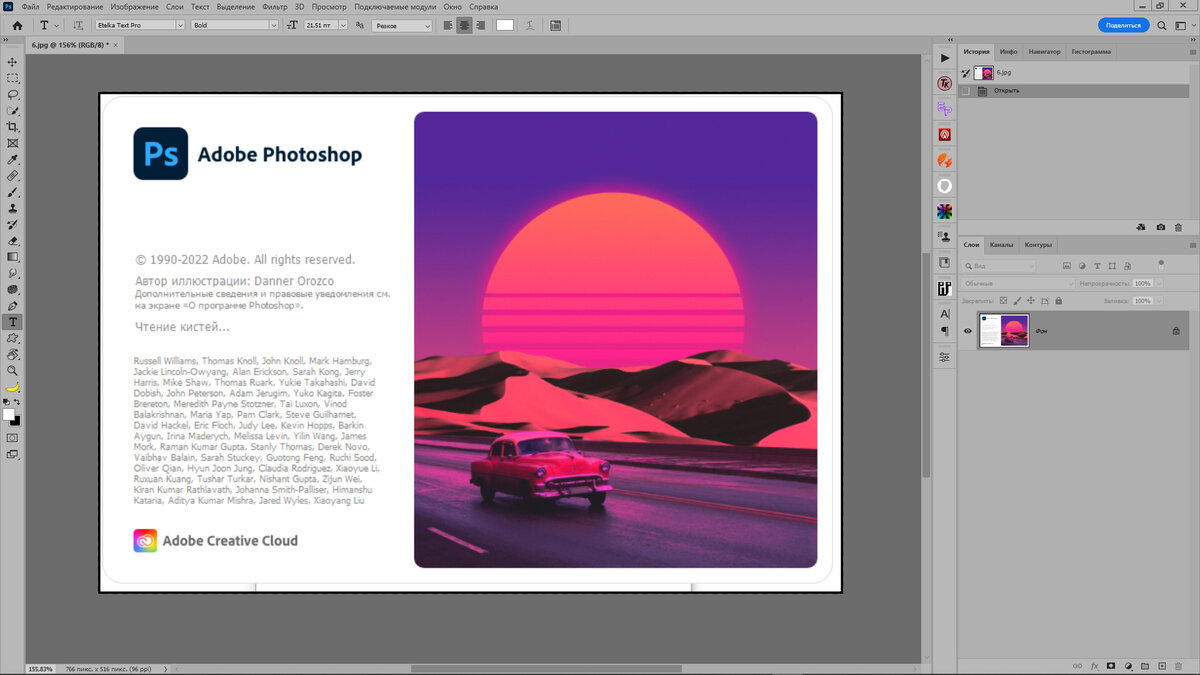Screen dimensions: 1200x675
Task: Open the anti-aliasing dropdown Резкое
Action: [x=402, y=25]
